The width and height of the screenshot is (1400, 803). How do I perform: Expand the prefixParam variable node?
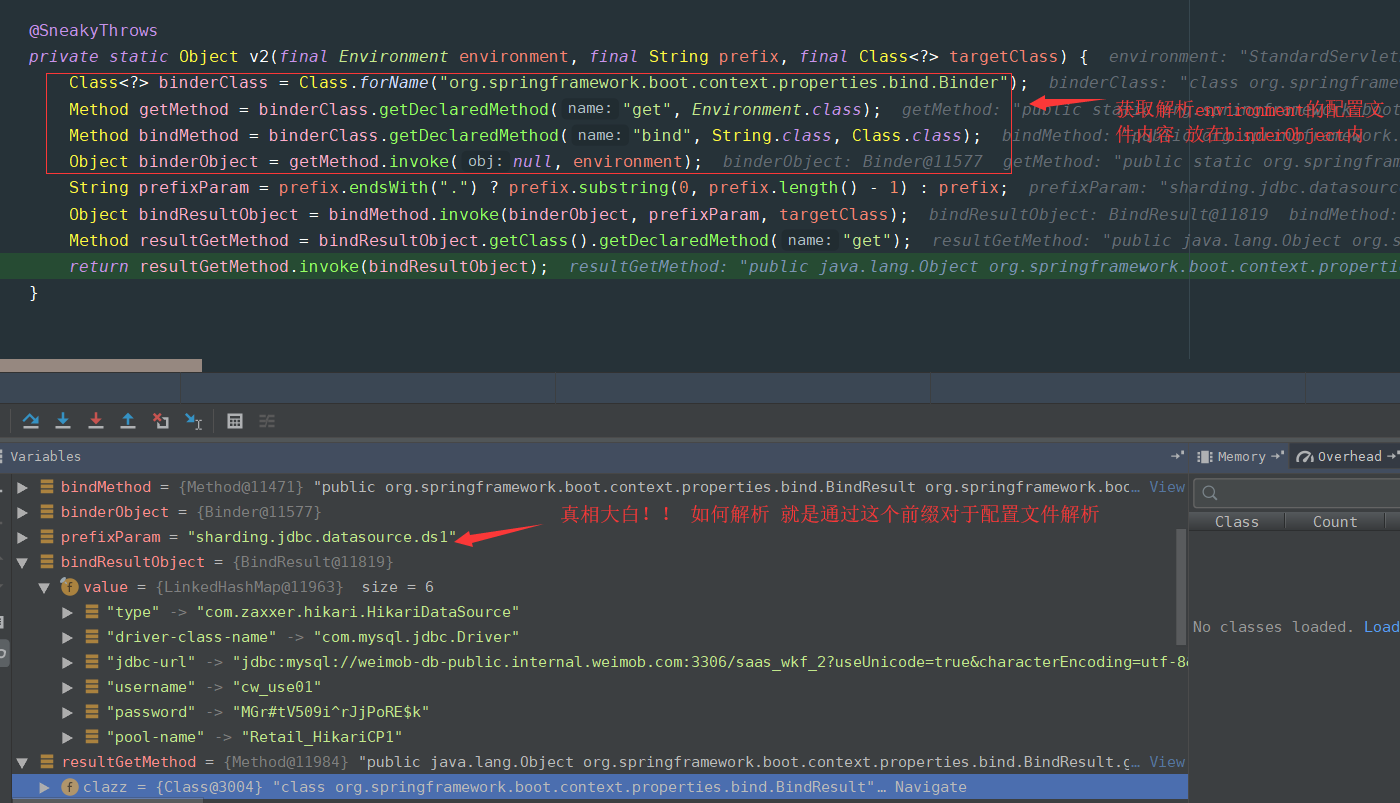[x=23, y=537]
